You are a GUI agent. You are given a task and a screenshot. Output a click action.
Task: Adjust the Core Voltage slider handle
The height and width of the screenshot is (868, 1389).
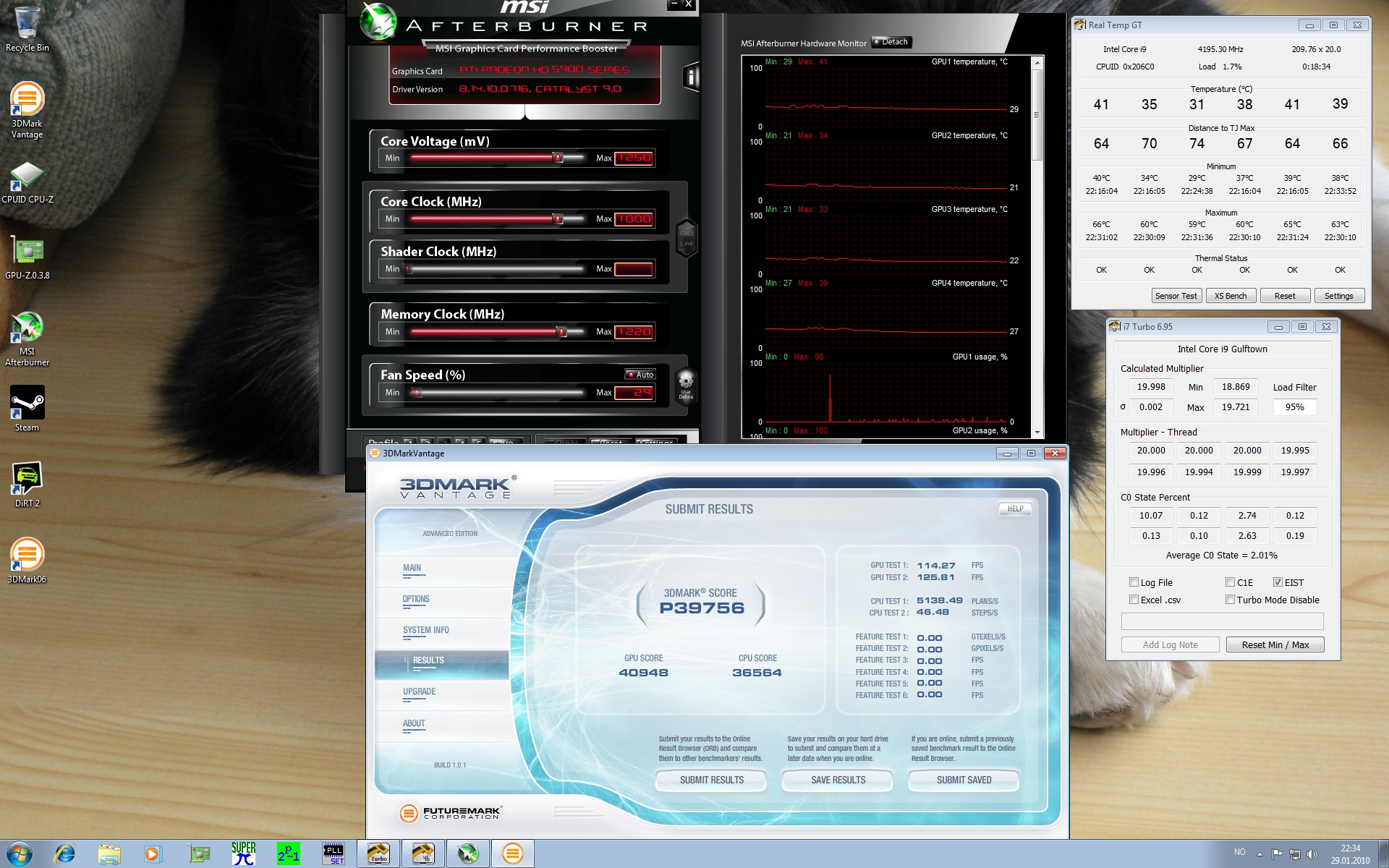click(x=558, y=157)
